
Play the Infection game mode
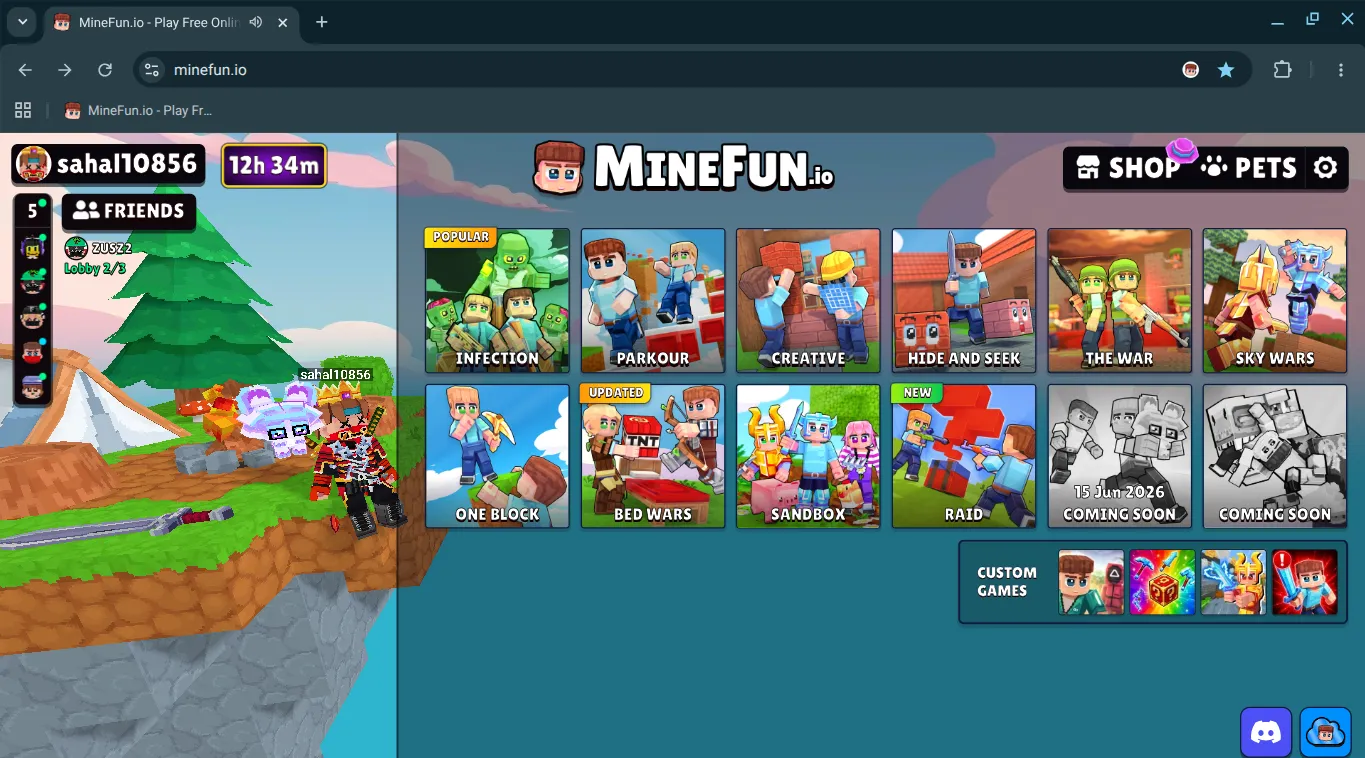click(x=497, y=300)
